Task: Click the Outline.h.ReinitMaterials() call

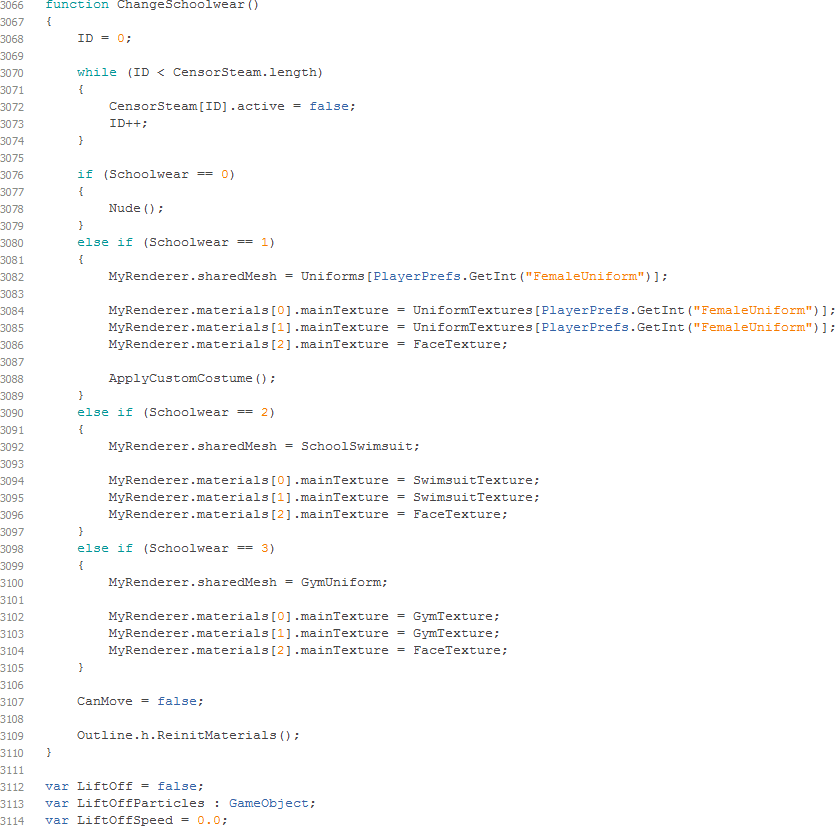Action: click(x=188, y=735)
